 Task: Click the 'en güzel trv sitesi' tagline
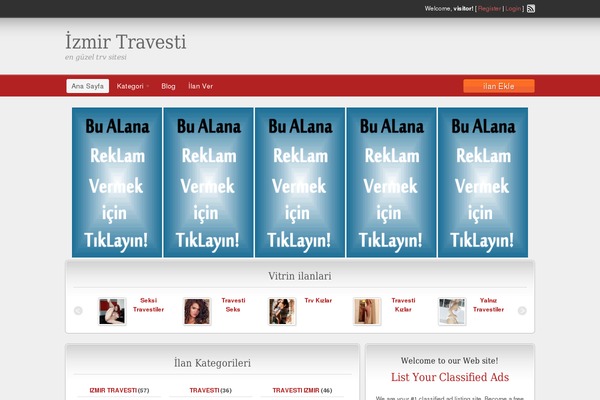(x=96, y=57)
